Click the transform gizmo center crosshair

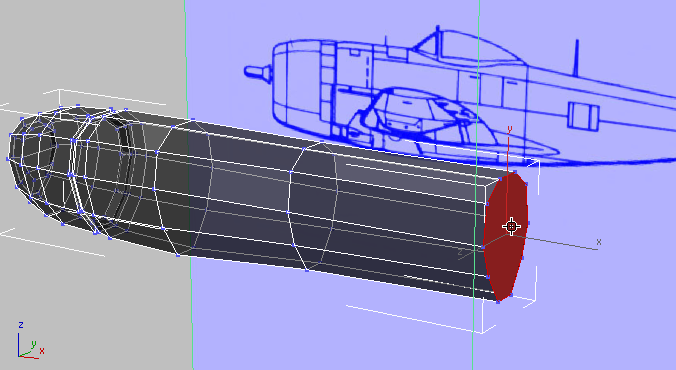[x=511, y=226]
